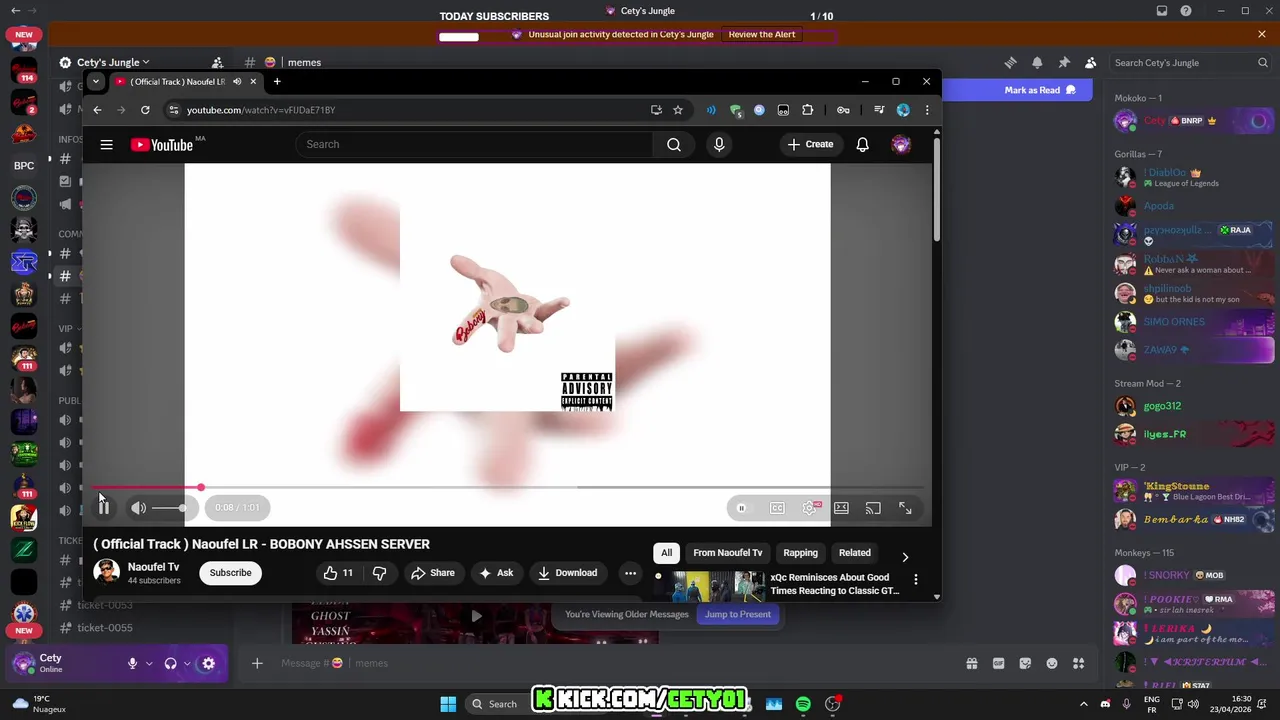The image size is (1280, 720).
Task: Mute the Discord microphone
Action: (132, 663)
